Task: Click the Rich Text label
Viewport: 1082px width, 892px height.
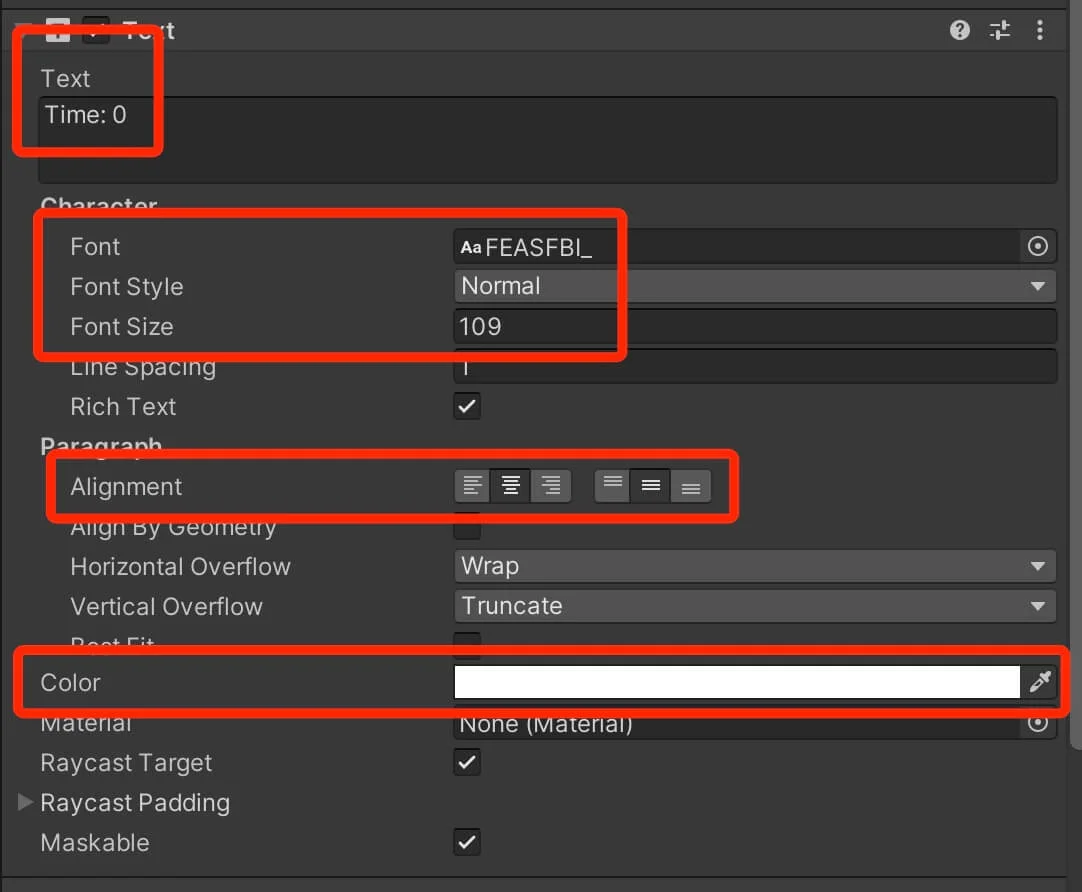Action: 124,406
